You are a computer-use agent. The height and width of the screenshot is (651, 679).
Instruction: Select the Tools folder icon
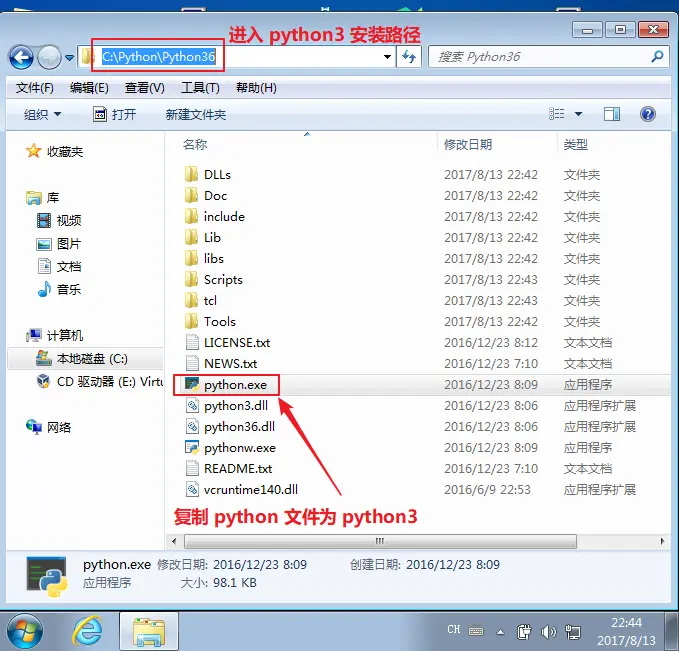pos(191,321)
